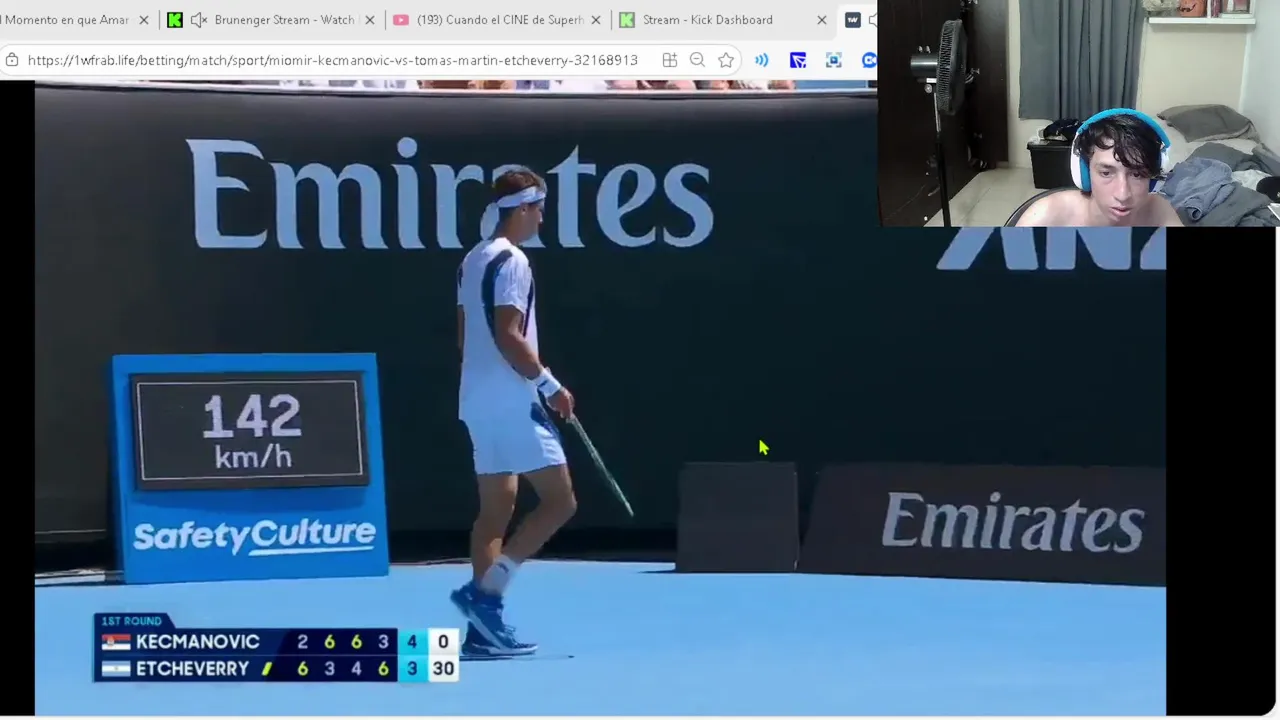The height and width of the screenshot is (720, 1280).
Task: Select the Momento en que Amar tab
Action: click(65, 20)
